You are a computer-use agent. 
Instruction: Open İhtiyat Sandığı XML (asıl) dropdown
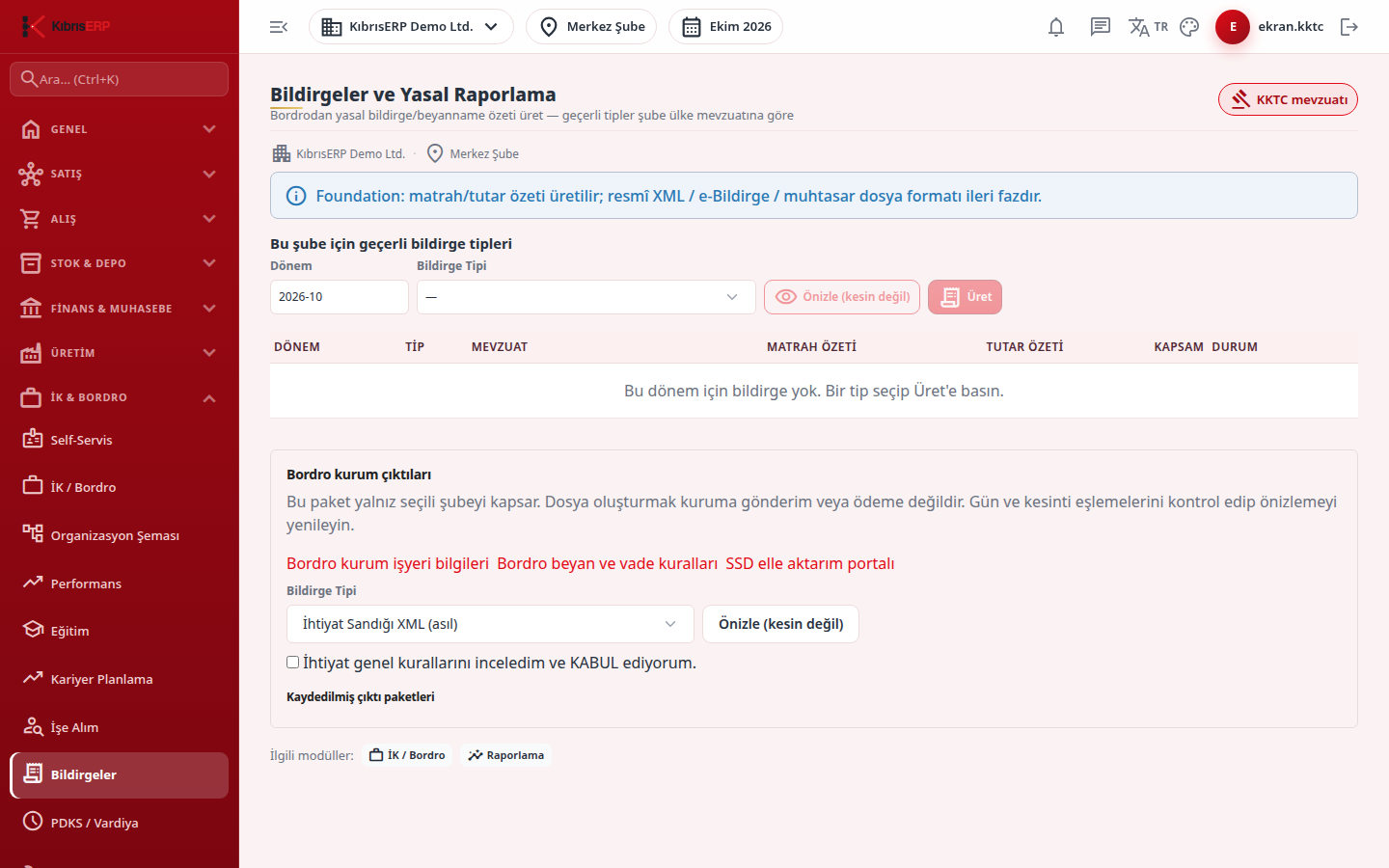490,624
